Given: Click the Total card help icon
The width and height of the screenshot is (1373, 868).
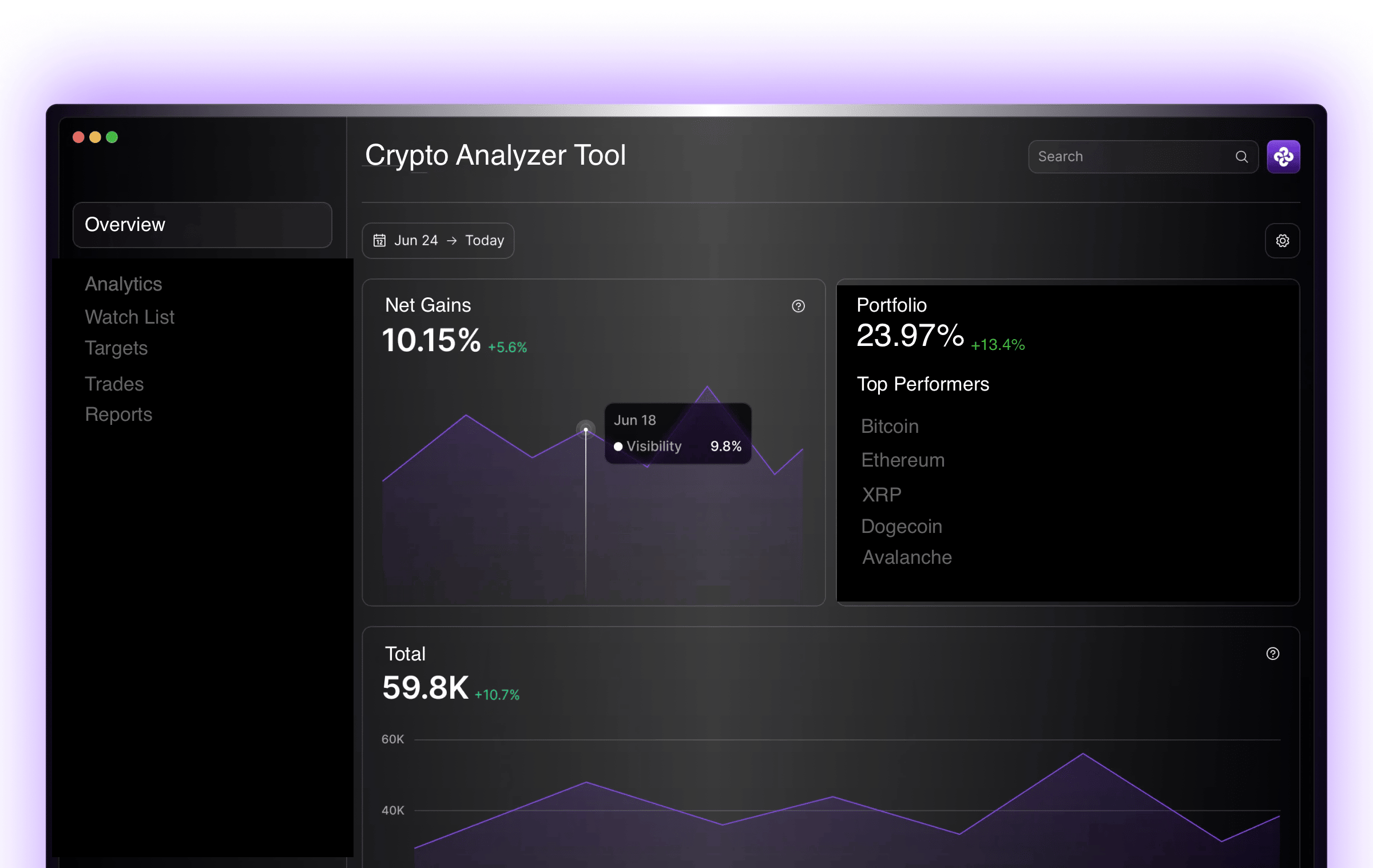Looking at the screenshot, I should click(x=1273, y=654).
